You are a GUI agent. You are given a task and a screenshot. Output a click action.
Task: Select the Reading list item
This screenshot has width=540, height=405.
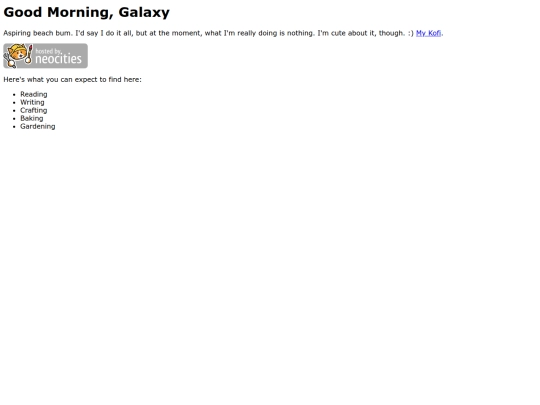(34, 94)
